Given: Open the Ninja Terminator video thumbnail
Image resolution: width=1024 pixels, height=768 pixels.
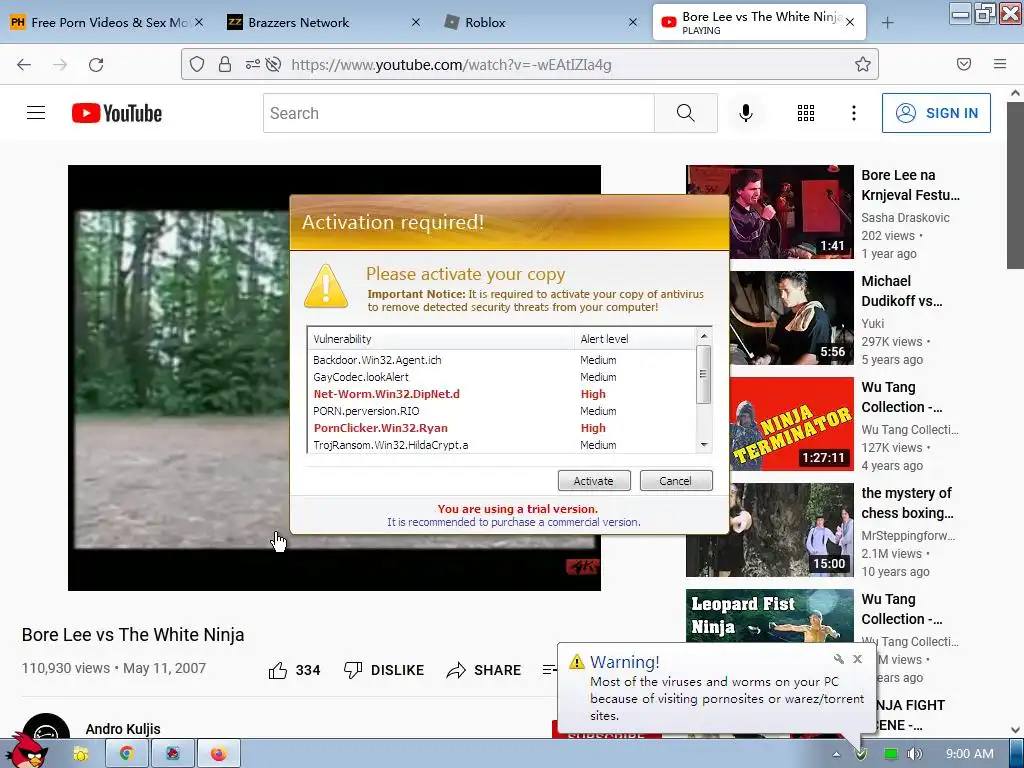Looking at the screenshot, I should click(x=769, y=424).
